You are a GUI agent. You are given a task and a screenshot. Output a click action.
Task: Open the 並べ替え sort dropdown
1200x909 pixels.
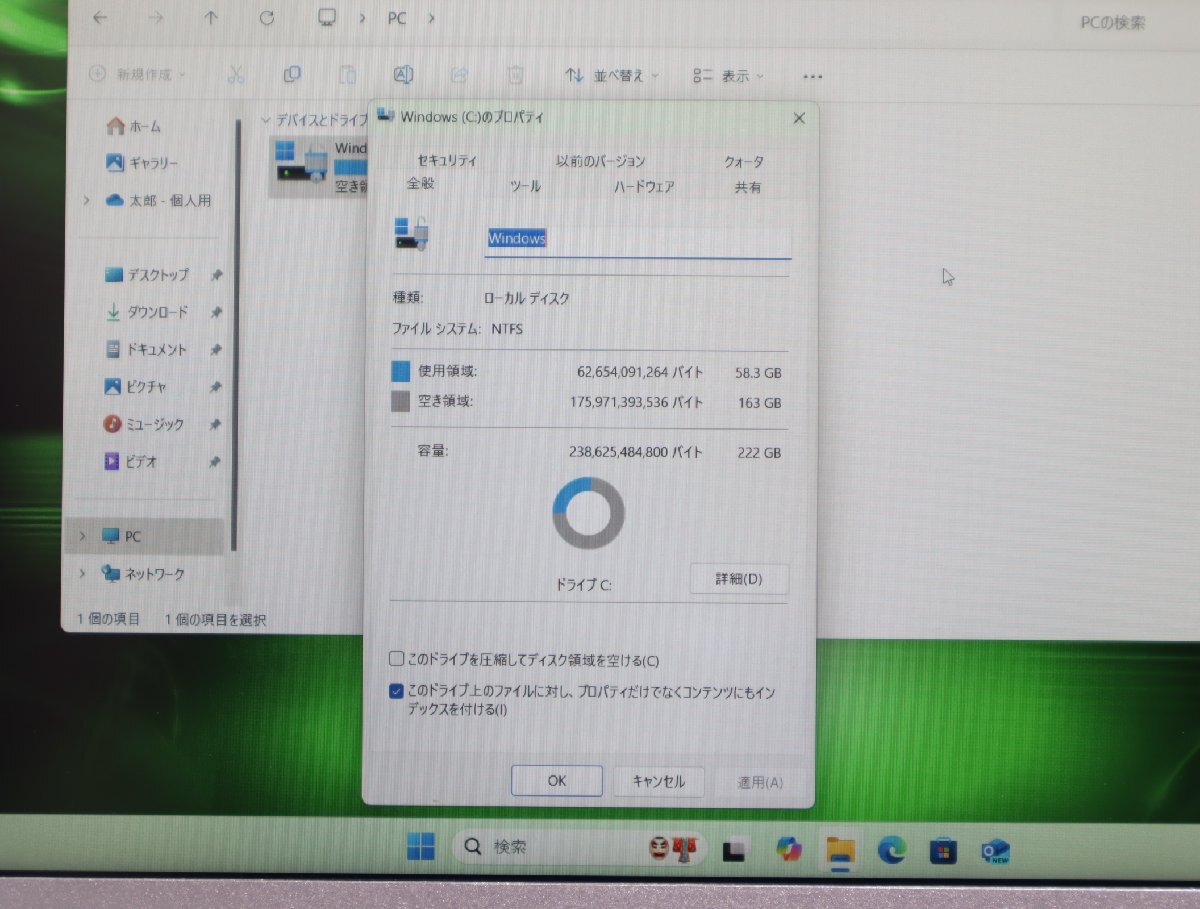(612, 75)
